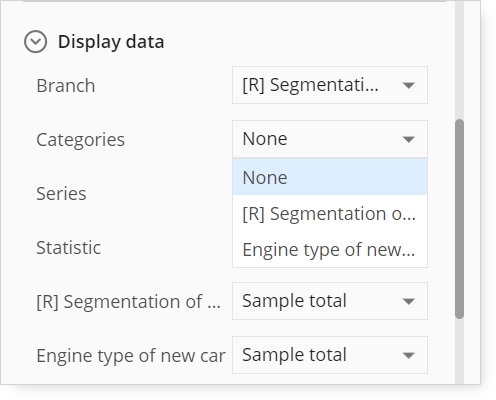Click the vertical scrollbar thumb

(459, 219)
